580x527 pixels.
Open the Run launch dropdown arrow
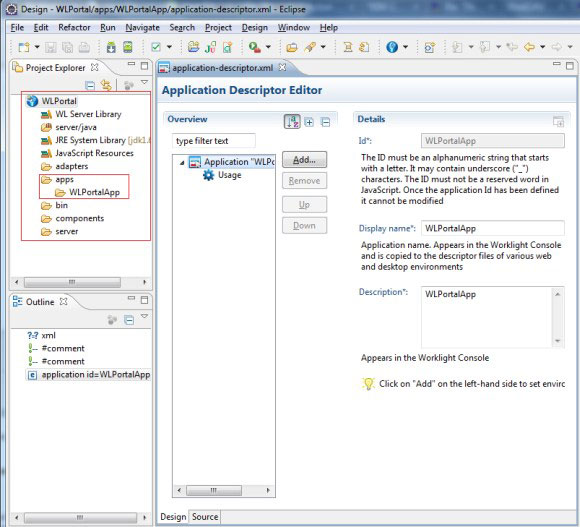[268, 47]
